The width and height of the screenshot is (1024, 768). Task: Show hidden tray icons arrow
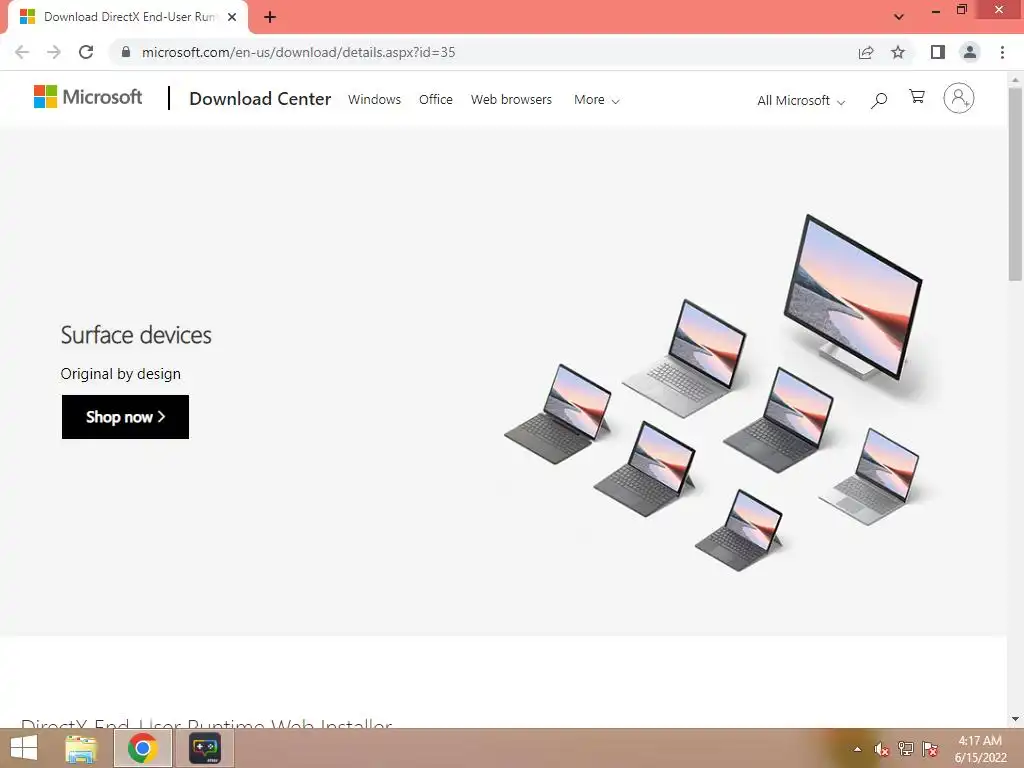click(857, 749)
